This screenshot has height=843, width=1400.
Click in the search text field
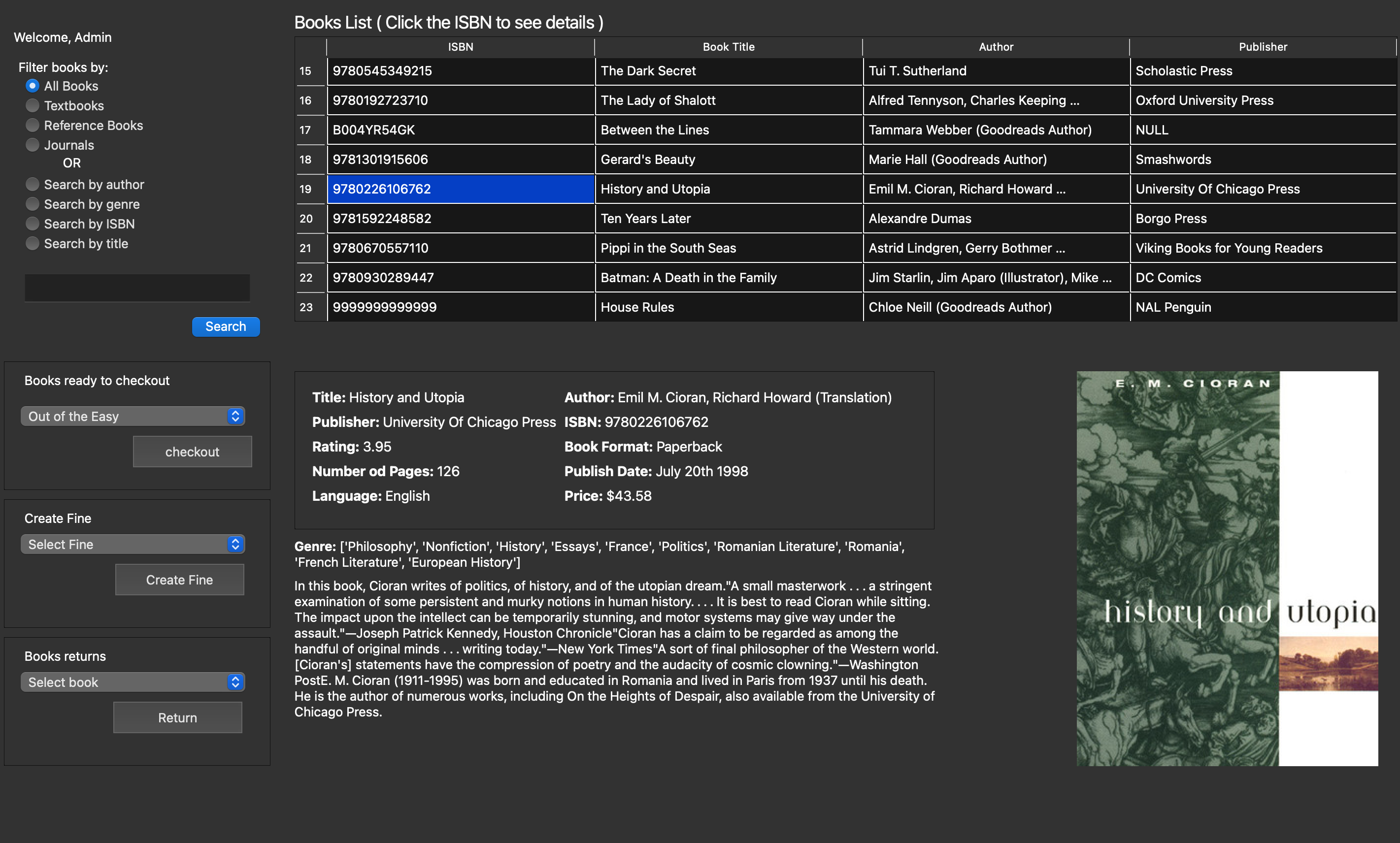pyautogui.click(x=137, y=288)
